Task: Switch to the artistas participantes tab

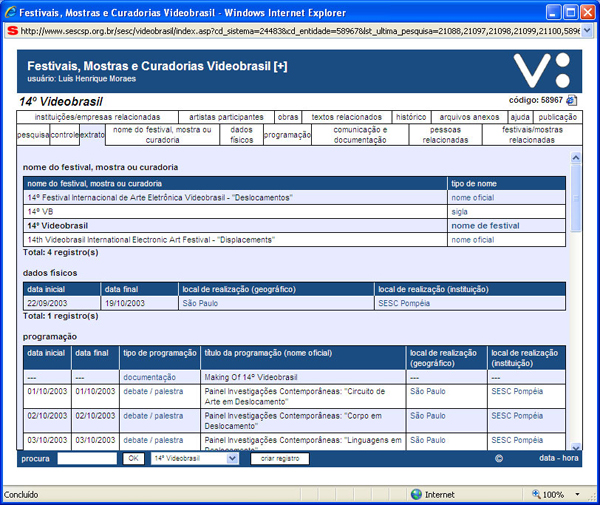Action: coord(226,117)
